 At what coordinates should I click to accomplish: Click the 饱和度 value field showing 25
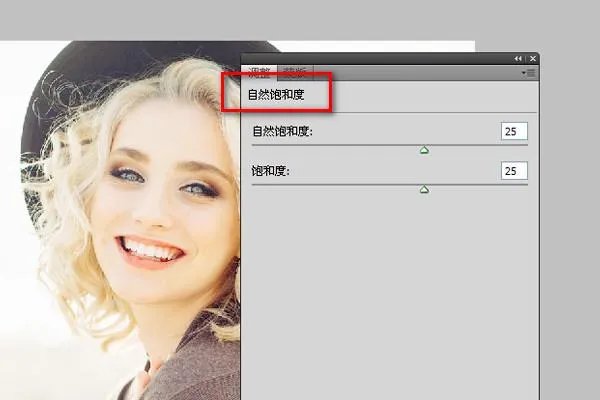(514, 171)
